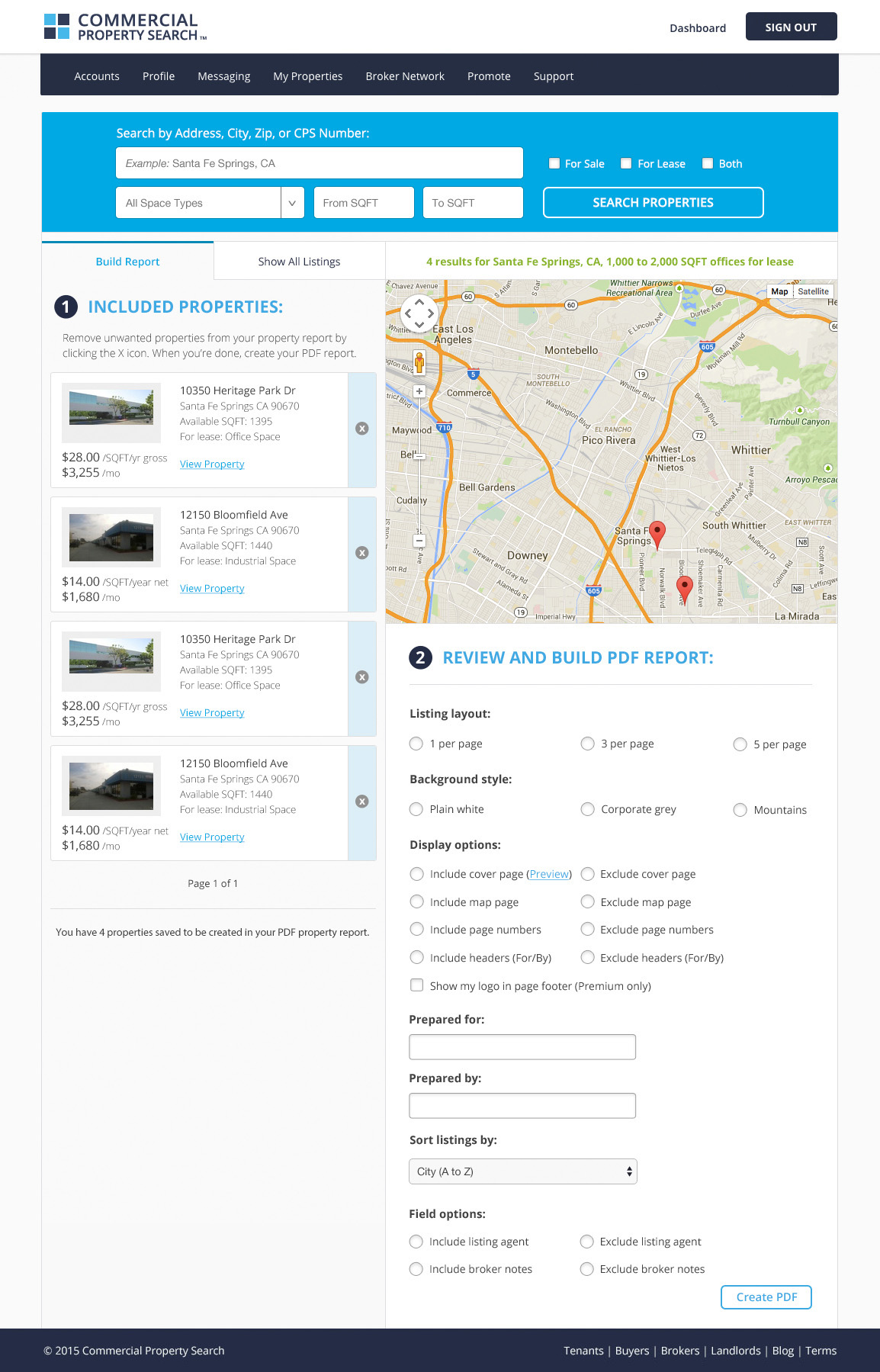Viewport: 880px width, 1372px height.
Task: Open the cover page Preview link
Action: pyautogui.click(x=549, y=874)
